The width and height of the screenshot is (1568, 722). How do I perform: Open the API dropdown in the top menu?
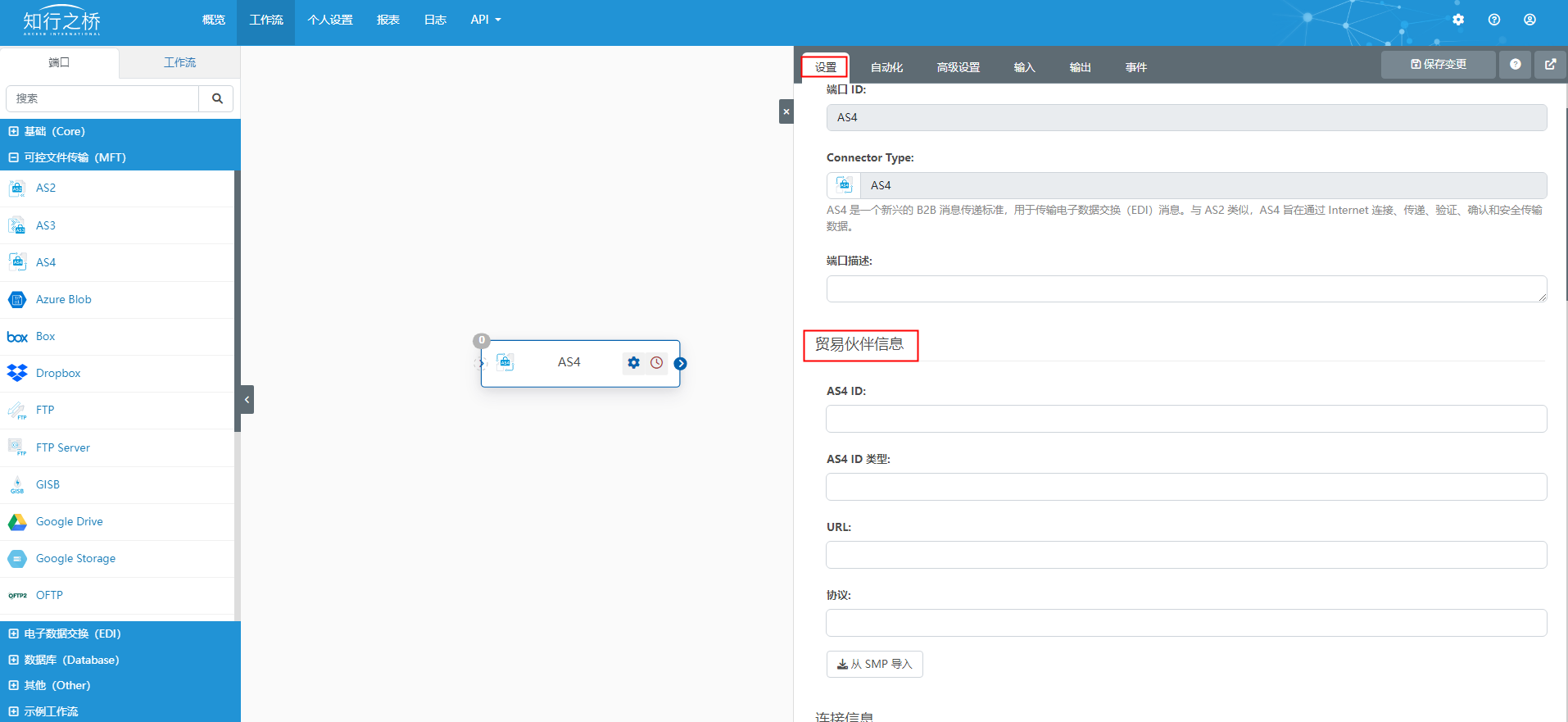(486, 20)
